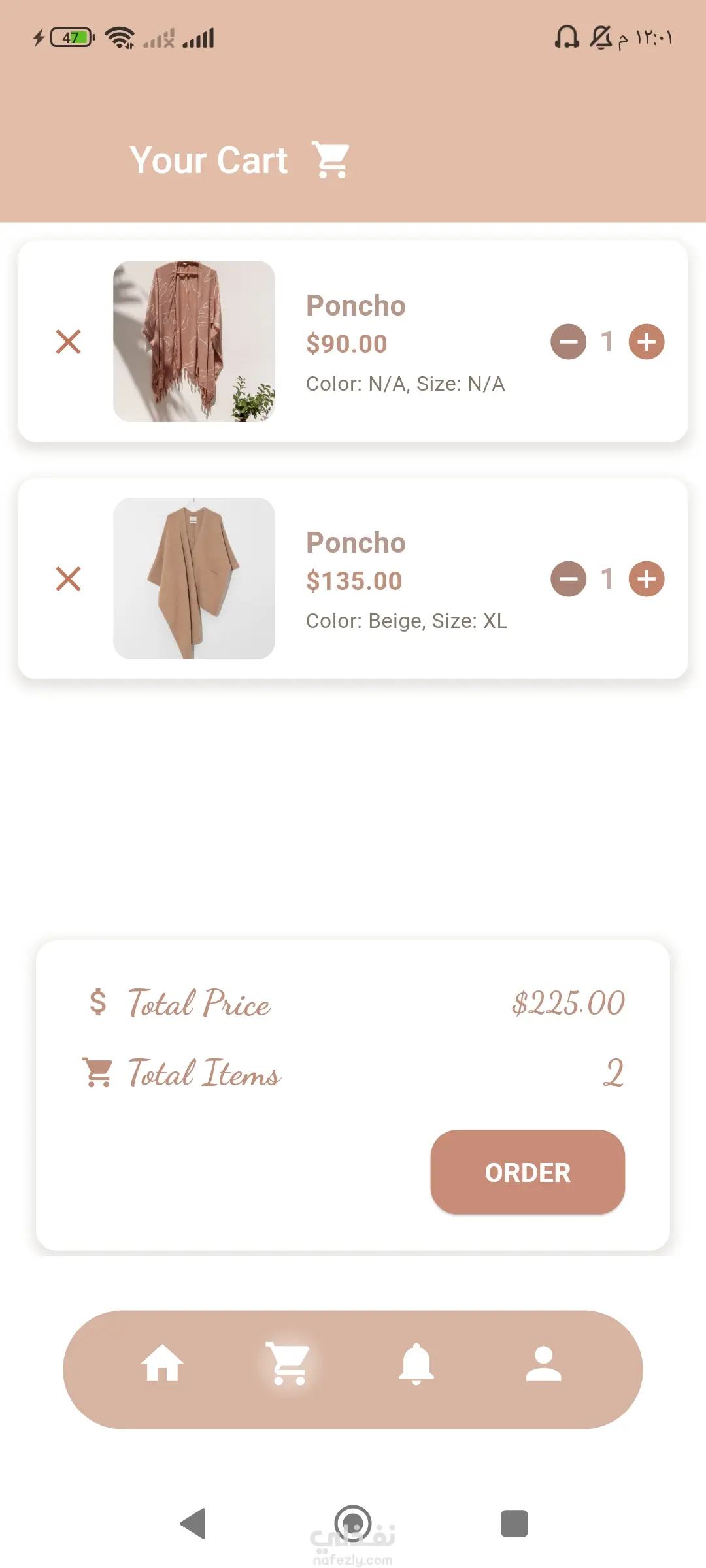Tap the $135.00 price label

(354, 581)
